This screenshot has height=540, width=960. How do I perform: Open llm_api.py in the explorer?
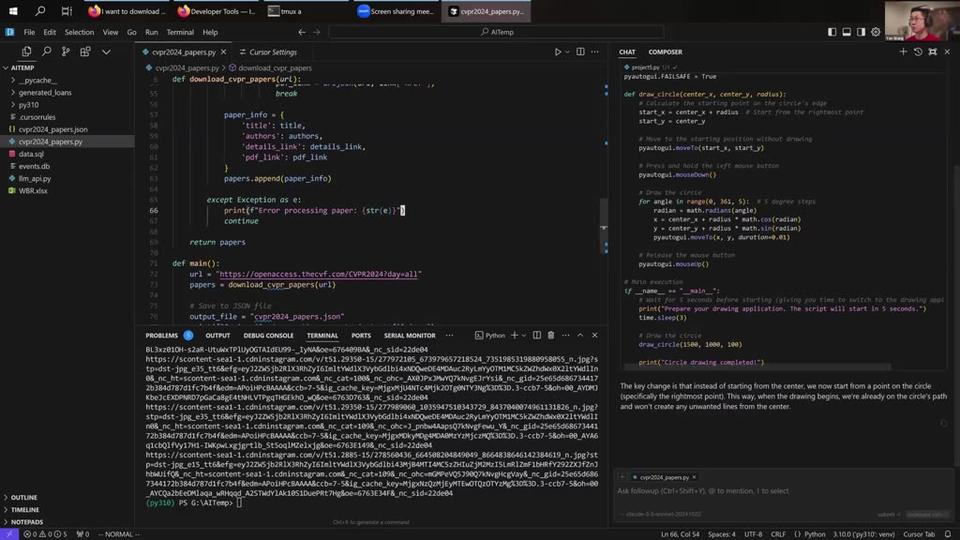pyautogui.click(x=67, y=178)
